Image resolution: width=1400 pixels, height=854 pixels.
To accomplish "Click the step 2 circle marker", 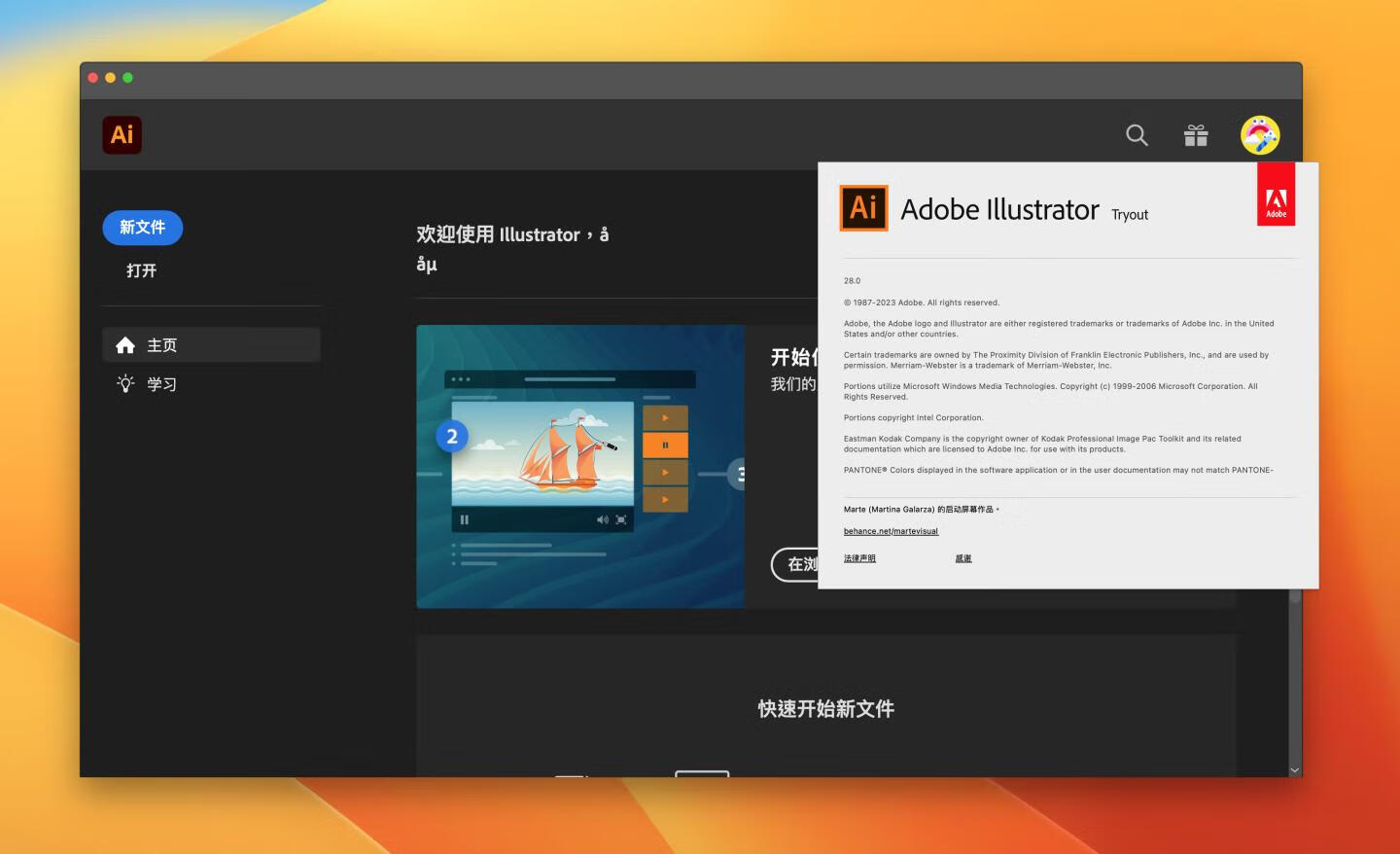I will pyautogui.click(x=452, y=437).
